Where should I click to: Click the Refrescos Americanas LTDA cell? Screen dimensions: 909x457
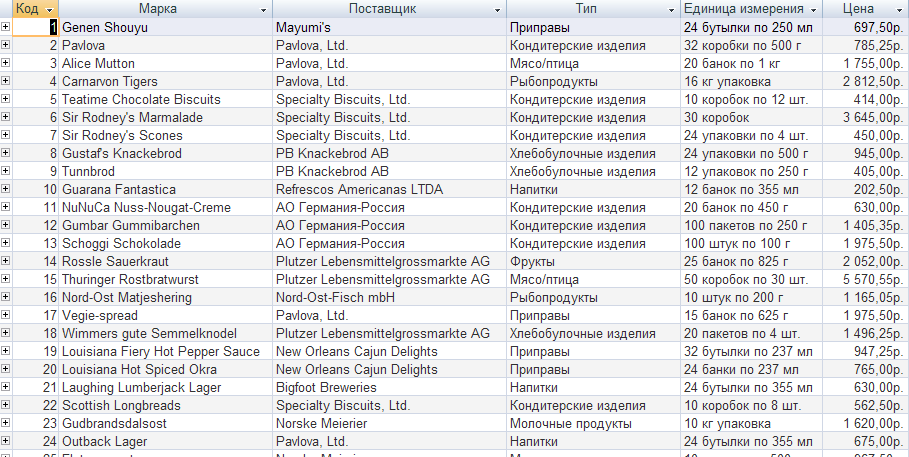[390, 189]
